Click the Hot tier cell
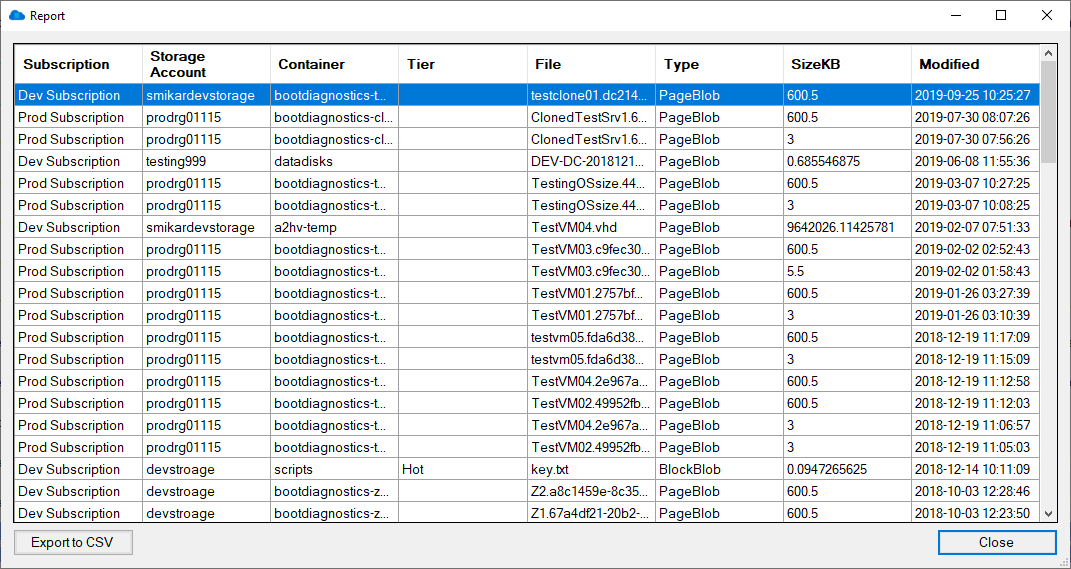 click(x=462, y=469)
